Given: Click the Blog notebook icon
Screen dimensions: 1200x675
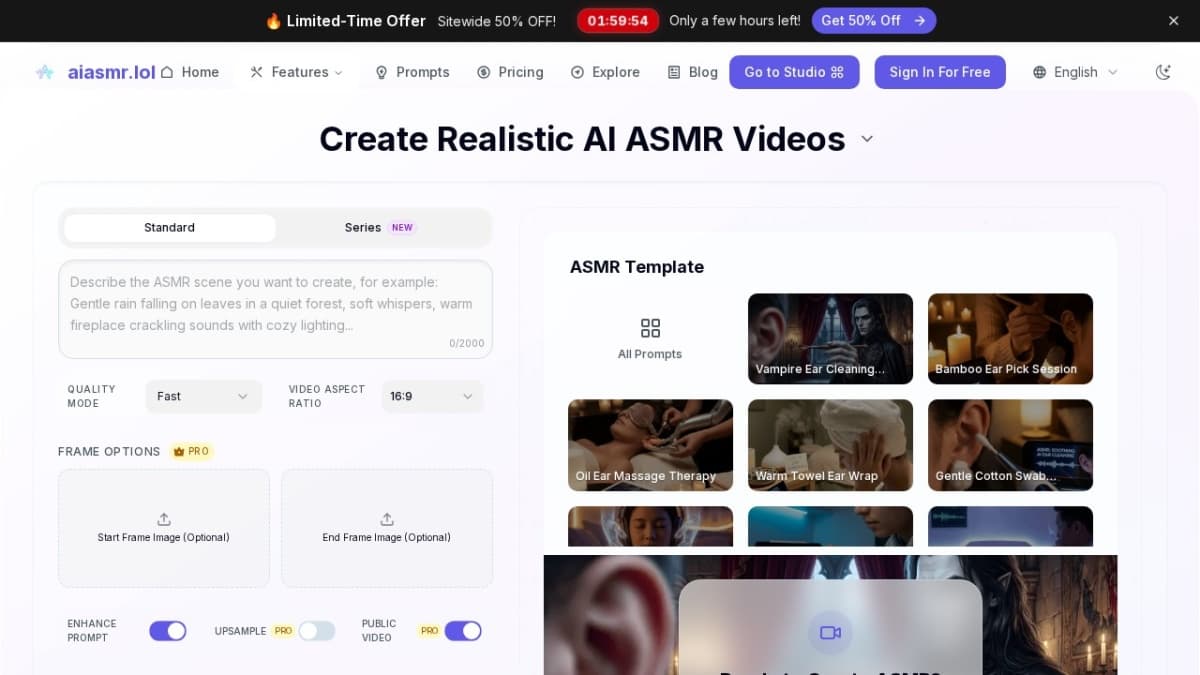Looking at the screenshot, I should pos(672,72).
